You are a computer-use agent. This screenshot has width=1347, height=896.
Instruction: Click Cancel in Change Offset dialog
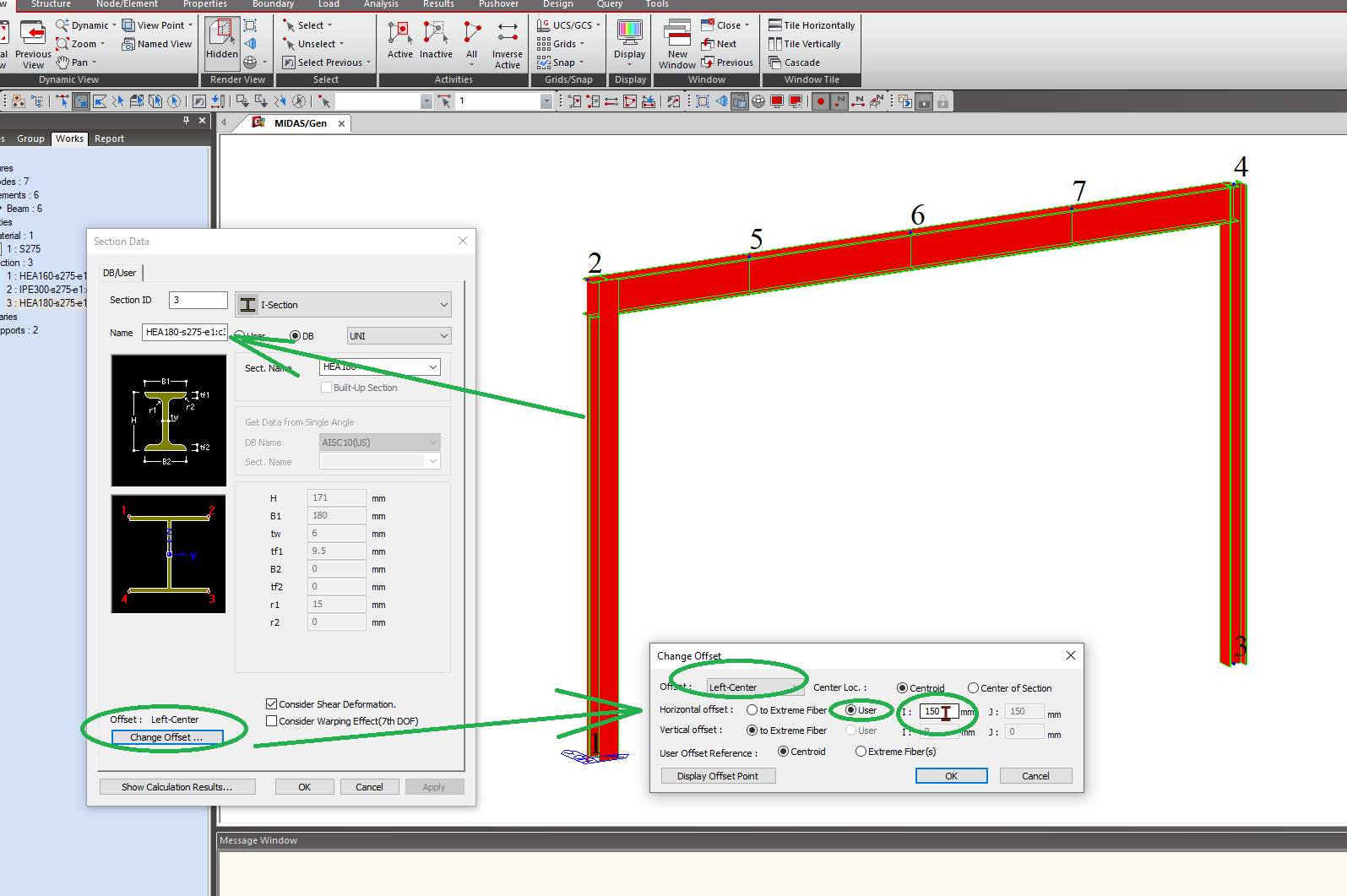1035,776
